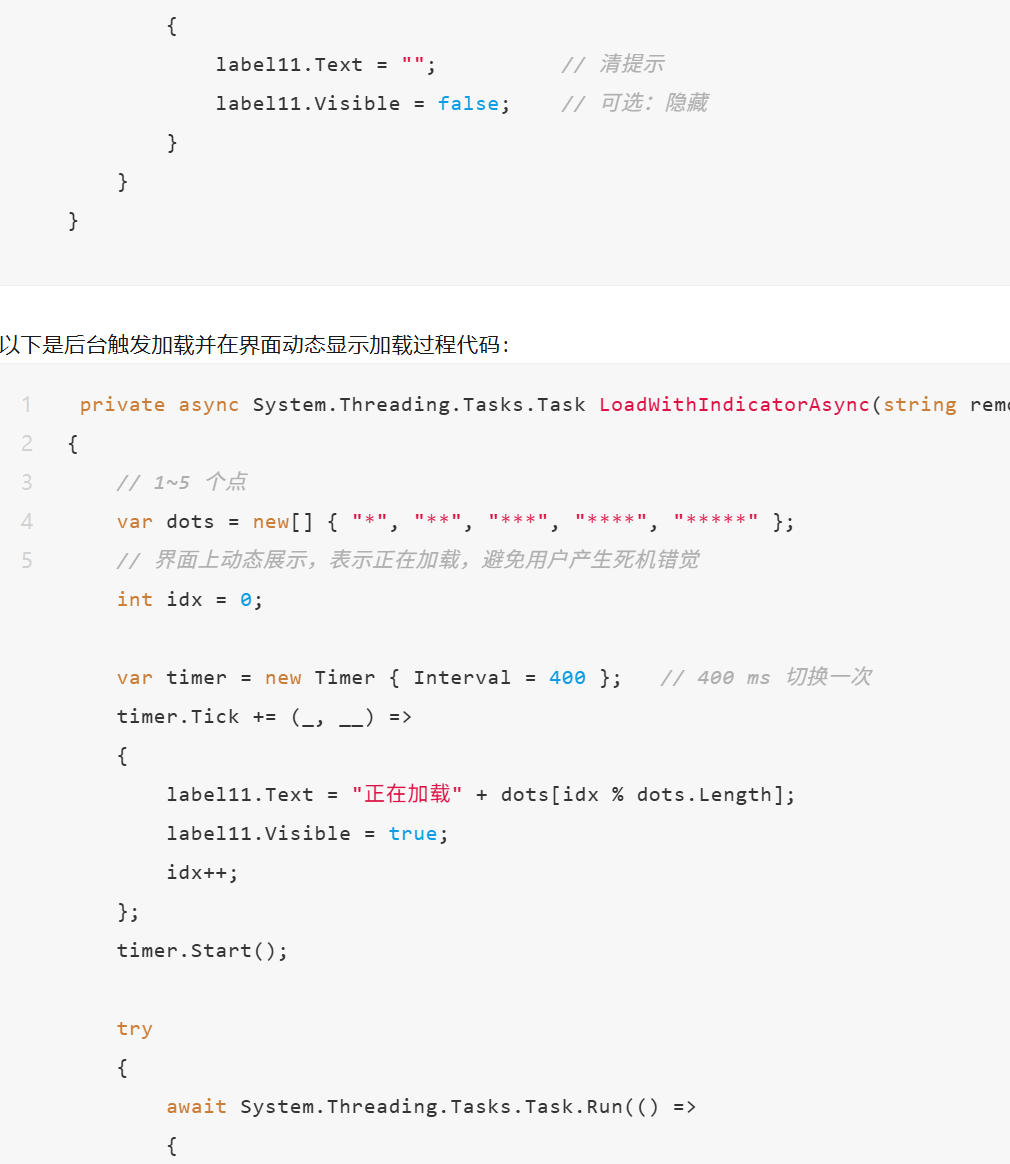Click the 'async' keyword
Screen dimensions: 1010x1164
(x=209, y=405)
